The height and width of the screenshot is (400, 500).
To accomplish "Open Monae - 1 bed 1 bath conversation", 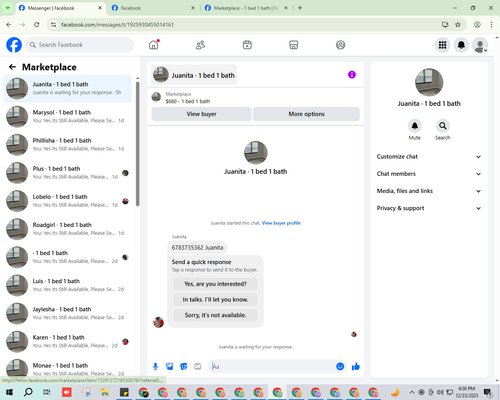I will (67, 368).
